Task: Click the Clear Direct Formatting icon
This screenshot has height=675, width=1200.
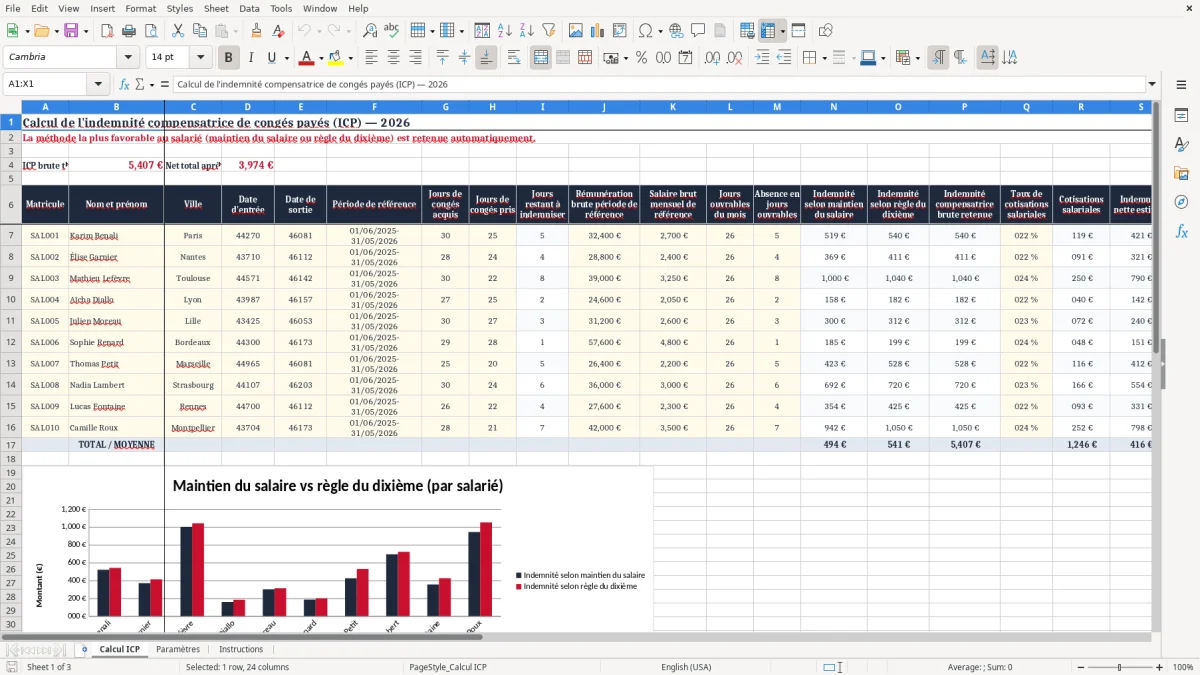Action: pos(279,31)
